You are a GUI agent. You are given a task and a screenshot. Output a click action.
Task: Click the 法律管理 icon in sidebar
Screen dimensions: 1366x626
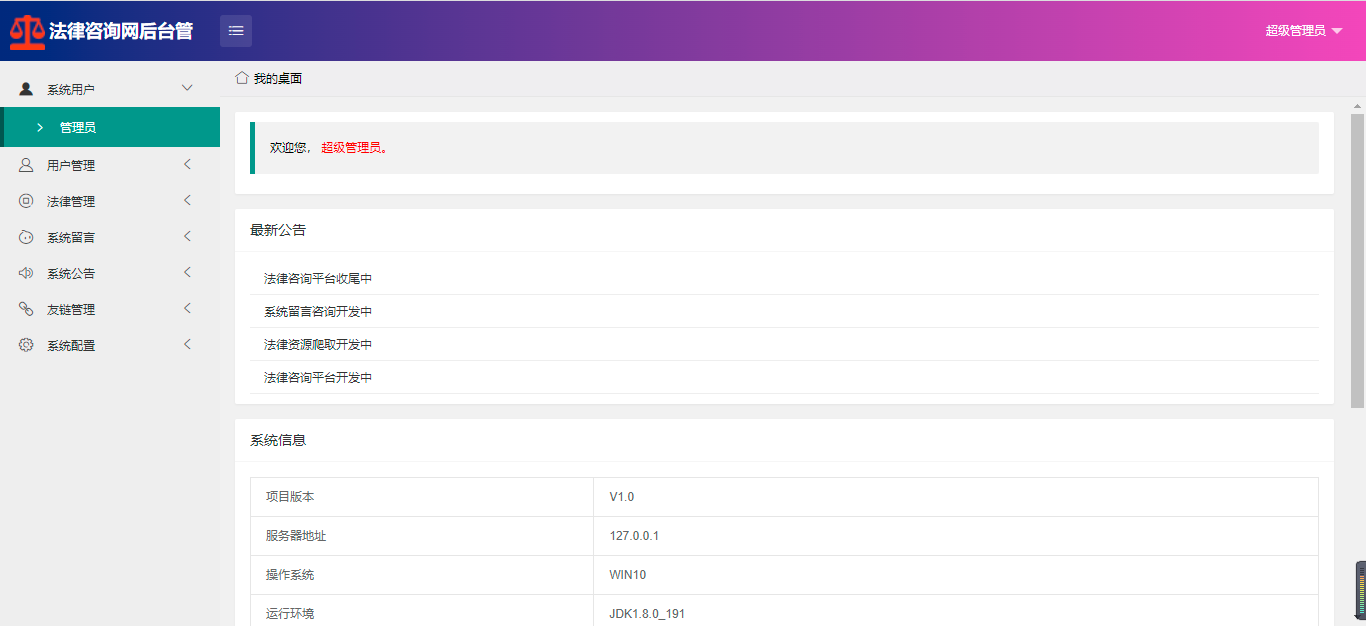(26, 201)
